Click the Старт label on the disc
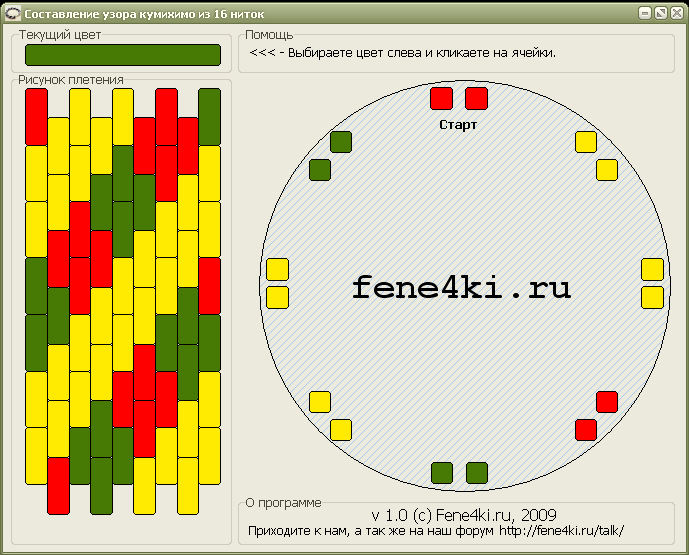 click(458, 125)
